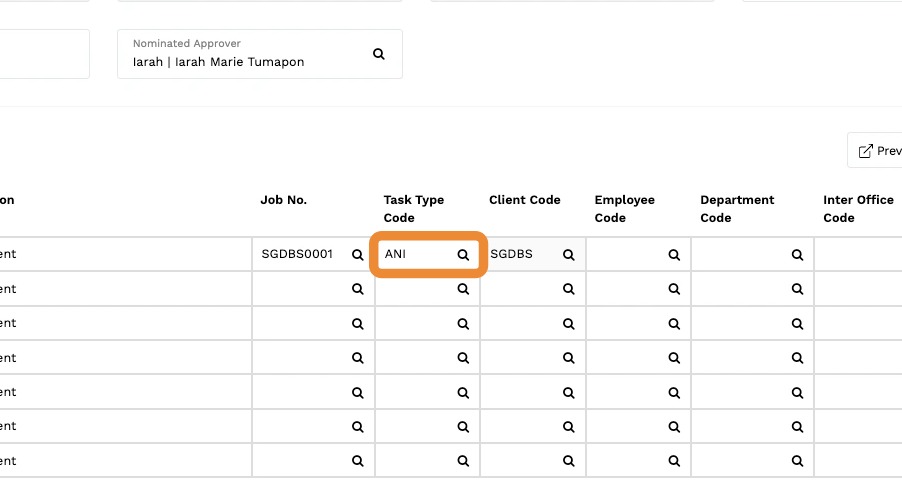Open Department Code lookup in first row
The image size is (902, 504).
797,254
